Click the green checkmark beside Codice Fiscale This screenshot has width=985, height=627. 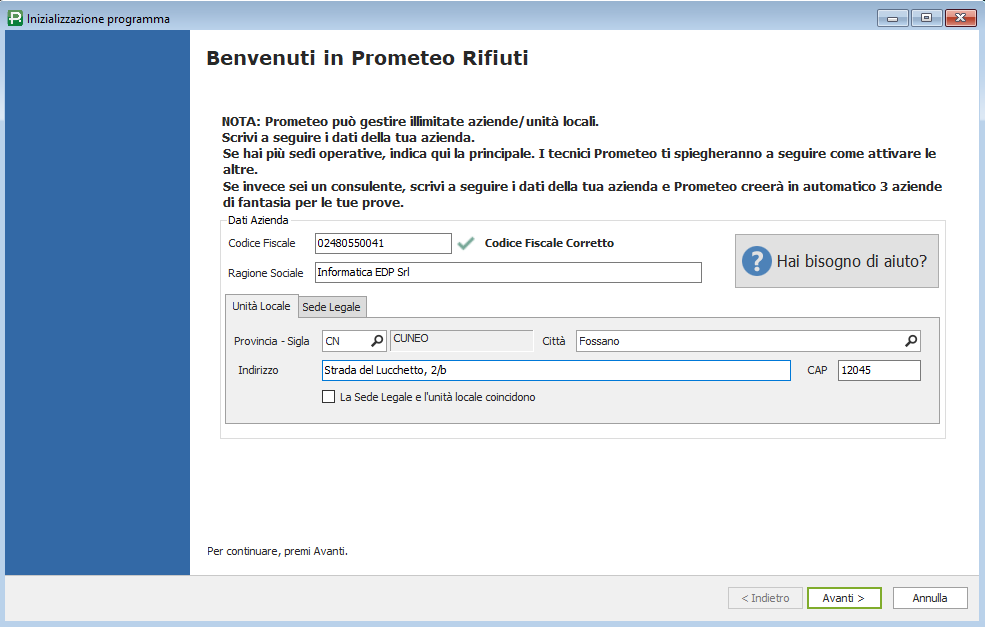[x=465, y=243]
